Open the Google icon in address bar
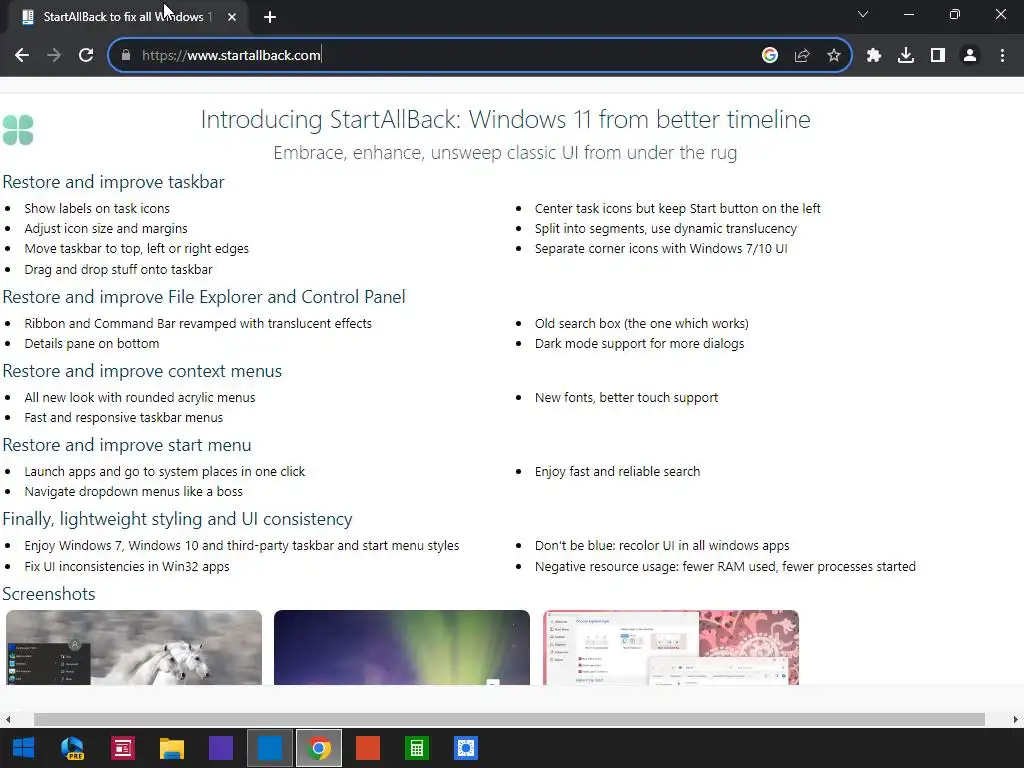1024x768 pixels. [770, 56]
